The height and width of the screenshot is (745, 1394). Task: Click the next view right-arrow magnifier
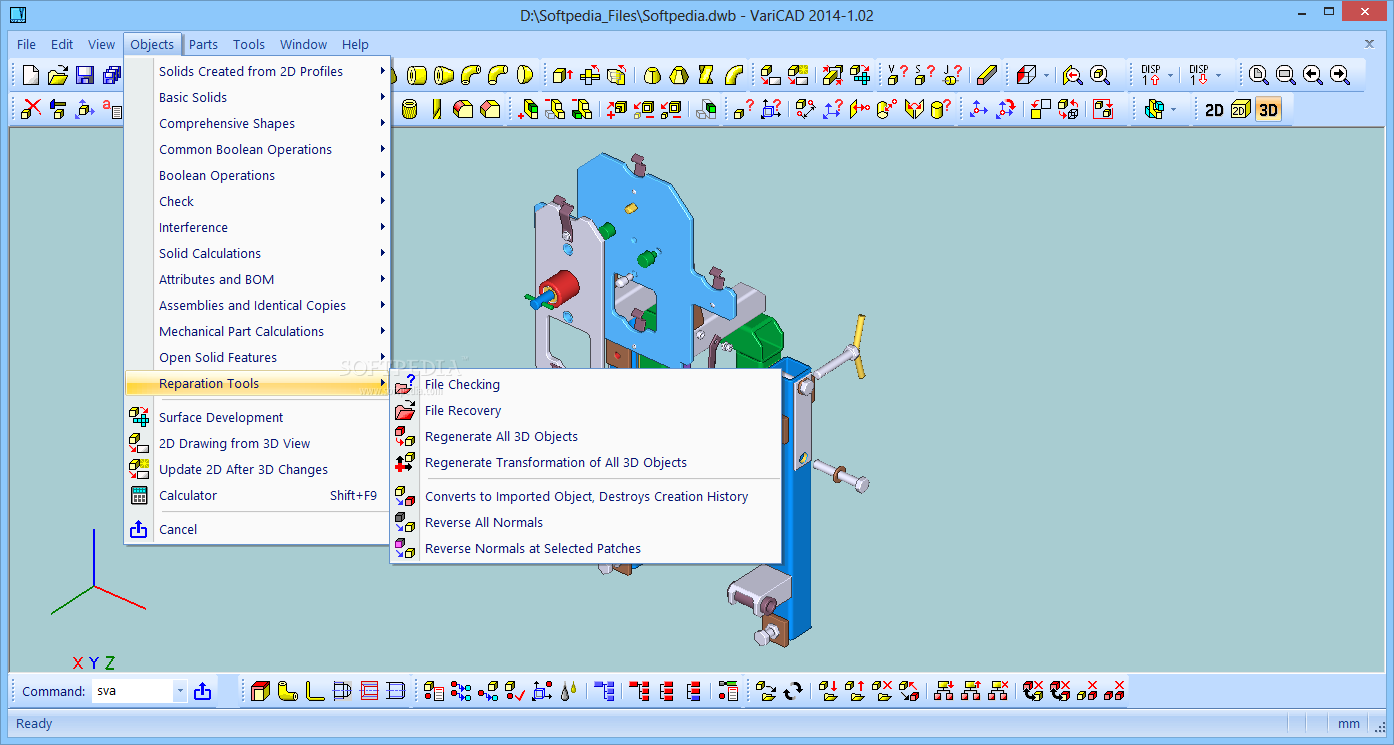point(1340,75)
